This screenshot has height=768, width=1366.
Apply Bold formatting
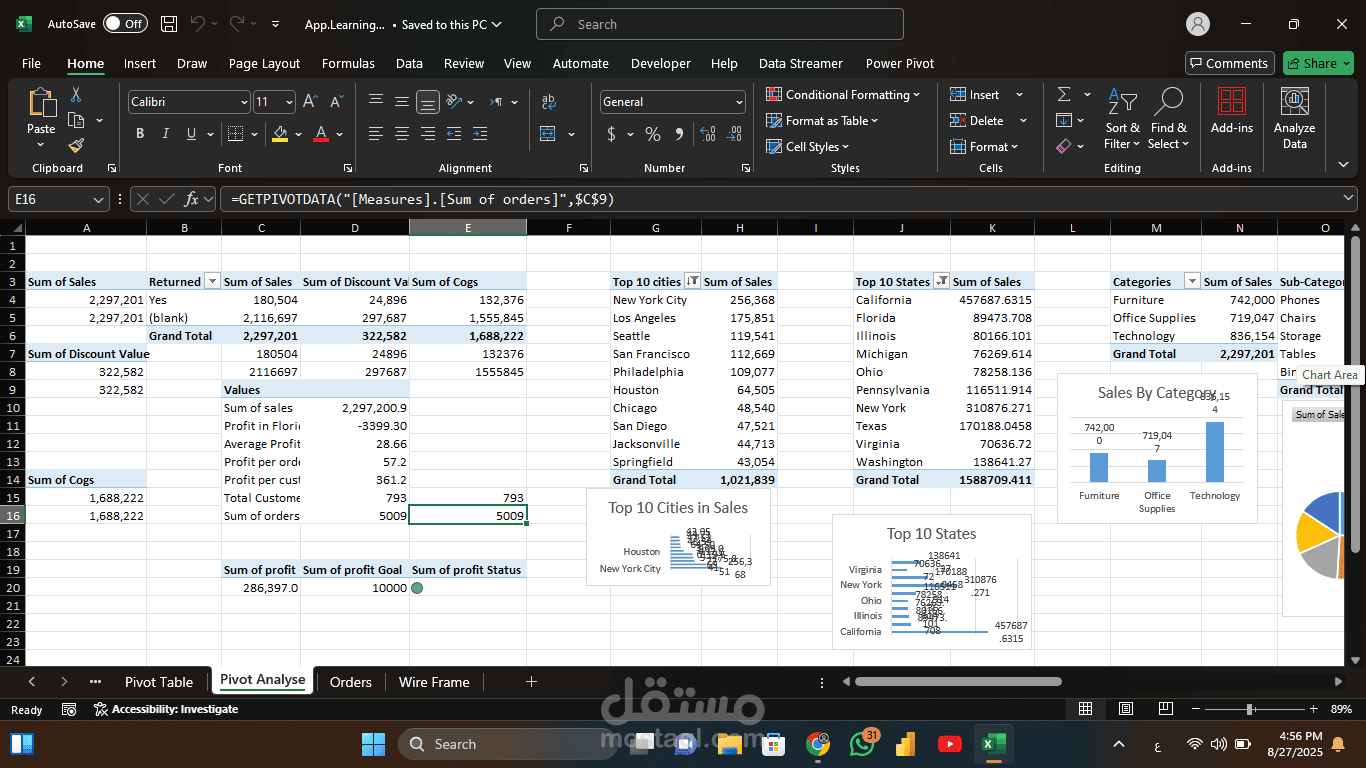[x=140, y=133]
